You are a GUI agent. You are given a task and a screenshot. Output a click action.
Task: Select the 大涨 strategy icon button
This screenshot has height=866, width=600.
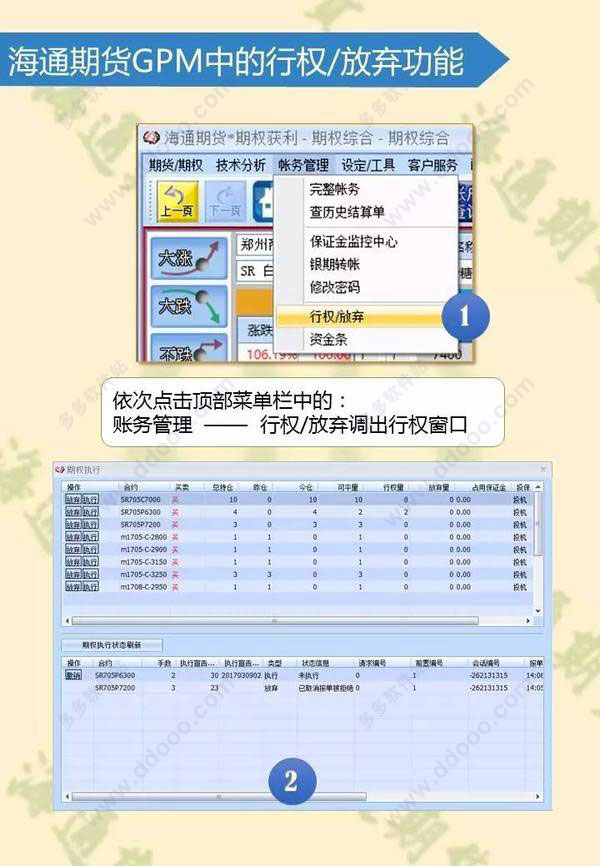pyautogui.click(x=188, y=258)
